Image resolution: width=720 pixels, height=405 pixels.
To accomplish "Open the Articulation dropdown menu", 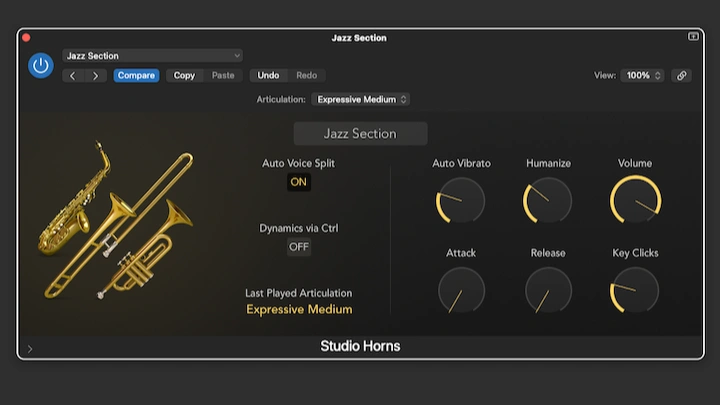I will pyautogui.click(x=361, y=100).
